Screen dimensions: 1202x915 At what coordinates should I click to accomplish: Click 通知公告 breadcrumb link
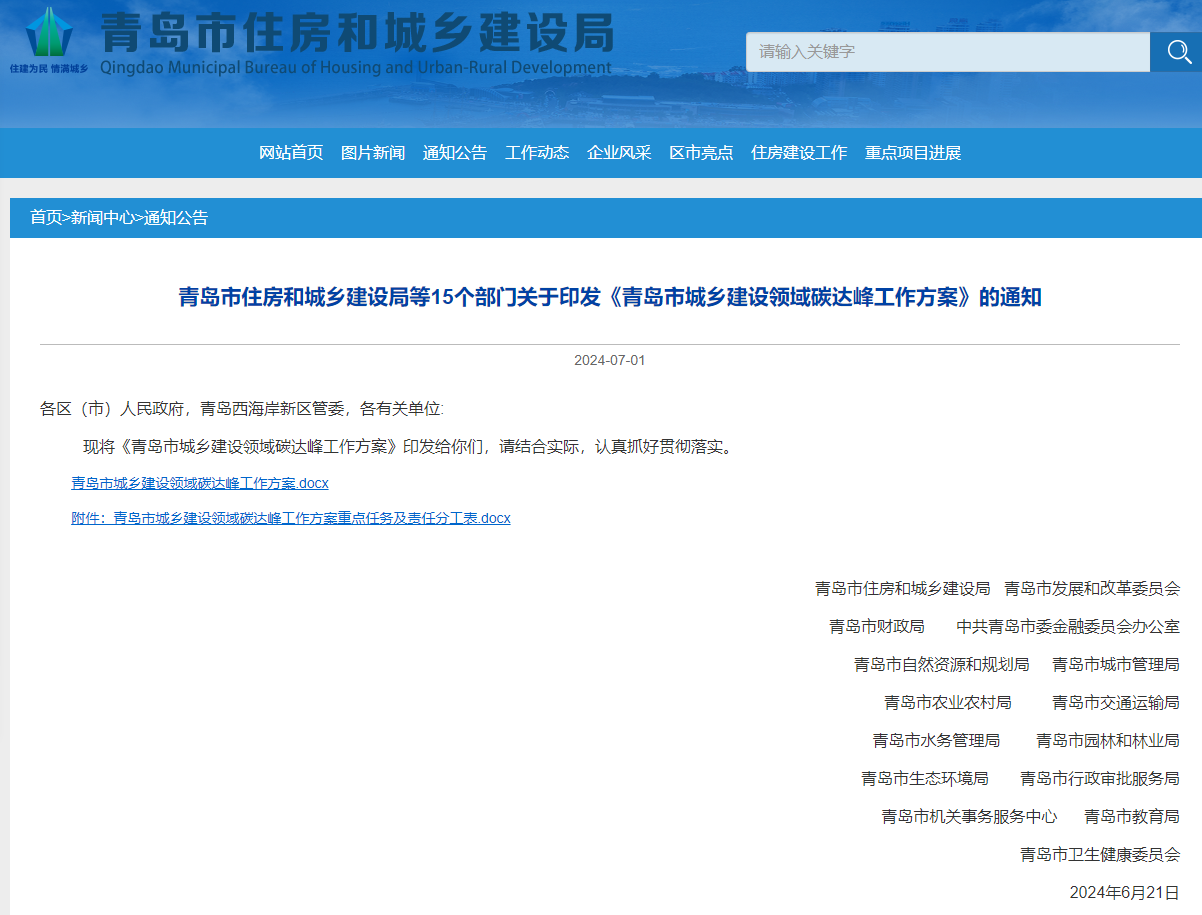click(x=176, y=217)
